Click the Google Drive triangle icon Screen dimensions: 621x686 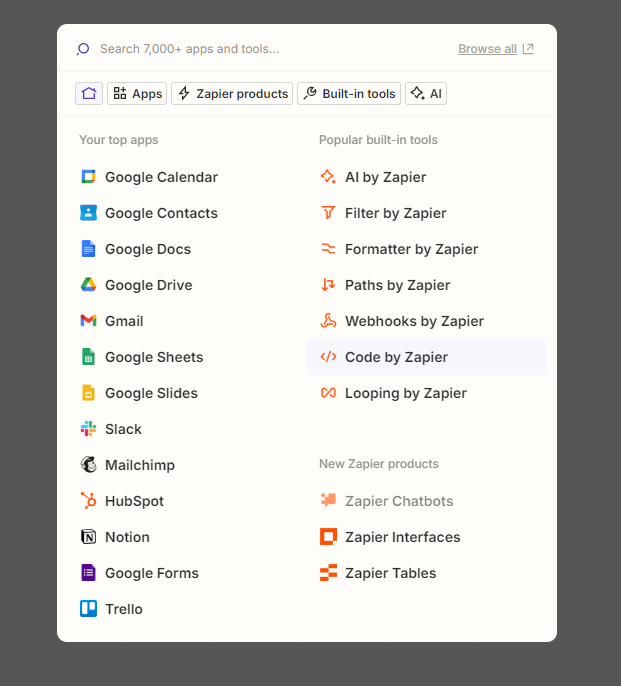(x=88, y=285)
